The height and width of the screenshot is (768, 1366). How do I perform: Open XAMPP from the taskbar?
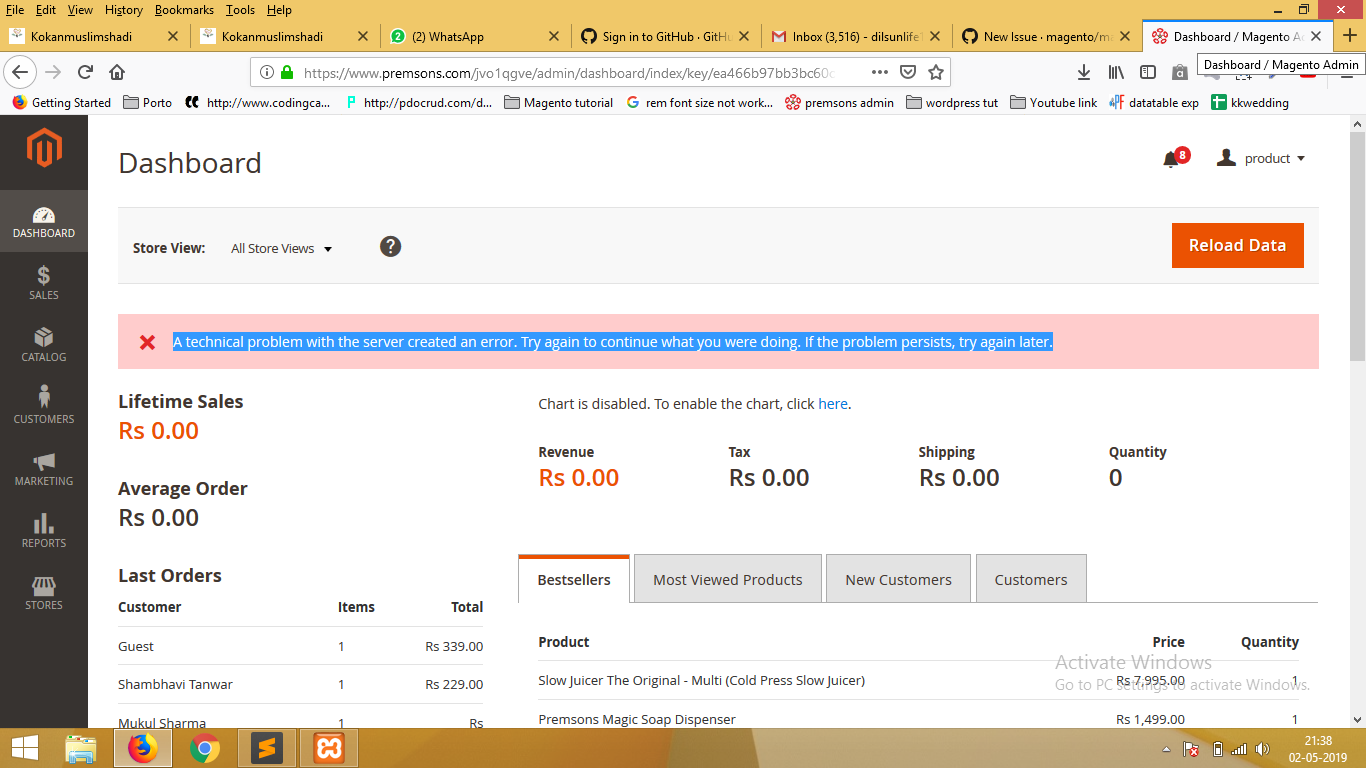coord(327,747)
